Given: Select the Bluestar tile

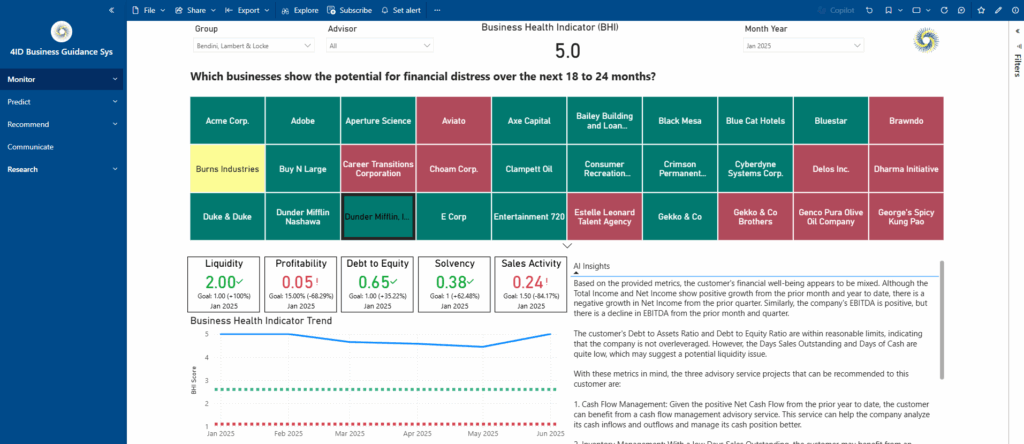Looking at the screenshot, I should 831,121.
